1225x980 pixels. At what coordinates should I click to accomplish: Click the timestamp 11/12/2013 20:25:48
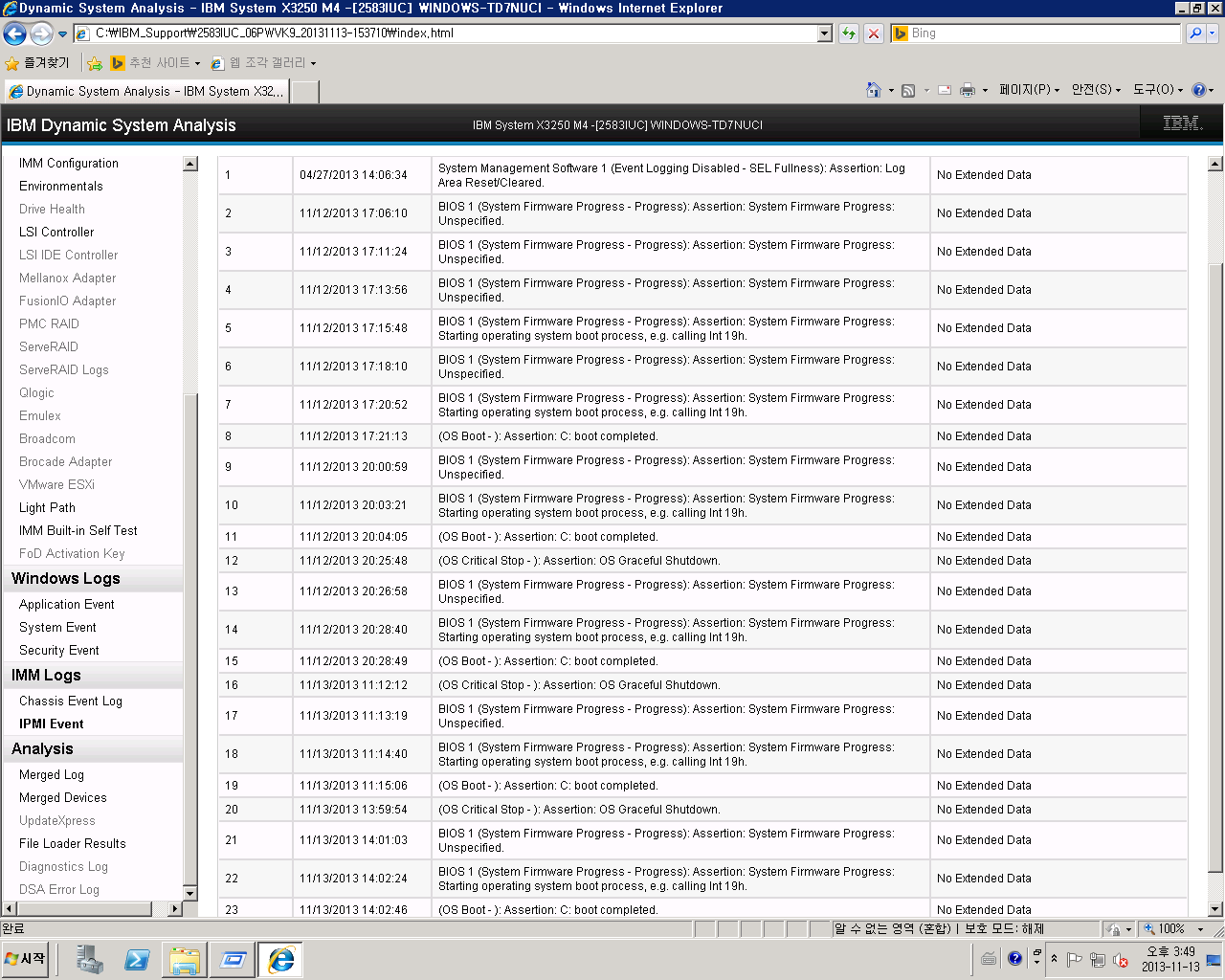coord(353,561)
